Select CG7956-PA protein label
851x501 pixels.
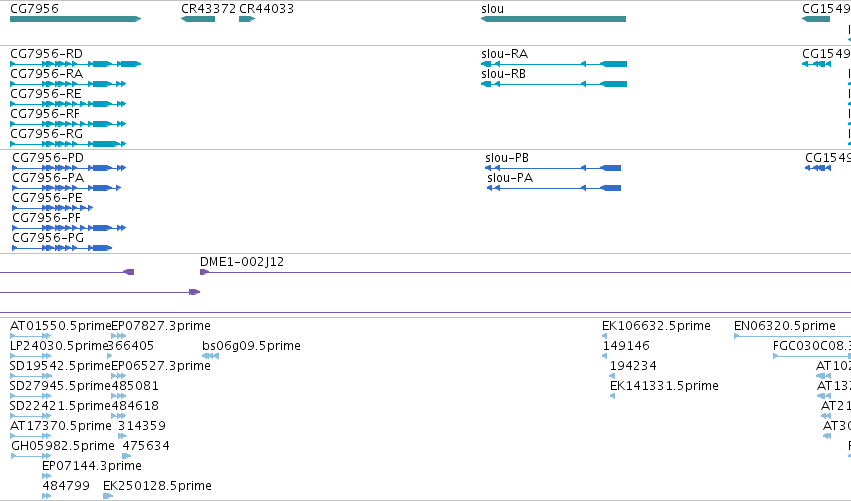pyautogui.click(x=48, y=178)
